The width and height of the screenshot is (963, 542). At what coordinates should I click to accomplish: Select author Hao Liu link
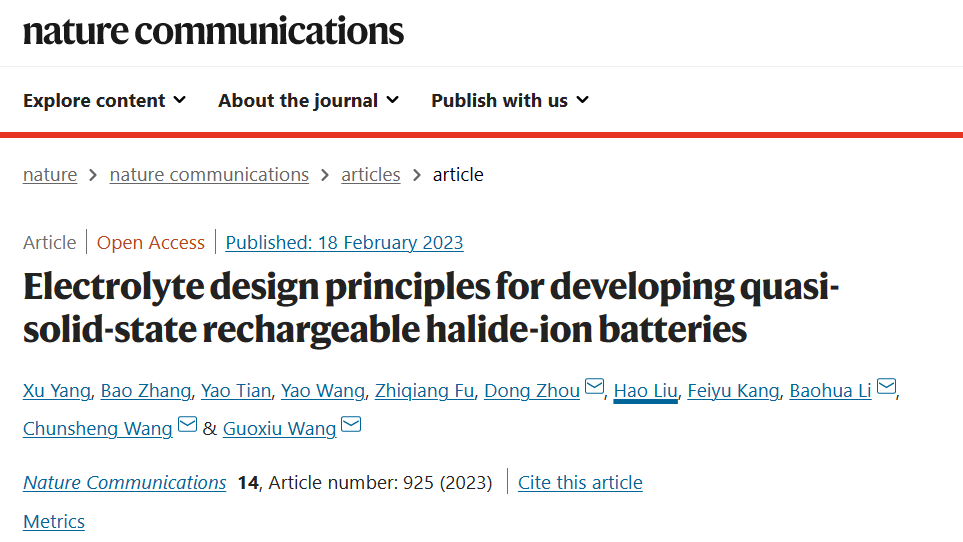coord(645,391)
